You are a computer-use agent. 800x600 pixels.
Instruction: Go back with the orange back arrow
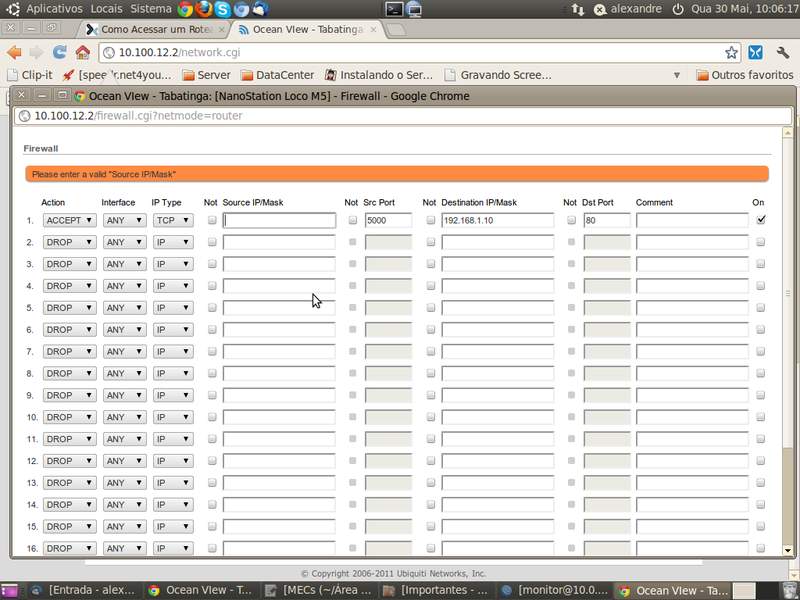[14, 52]
